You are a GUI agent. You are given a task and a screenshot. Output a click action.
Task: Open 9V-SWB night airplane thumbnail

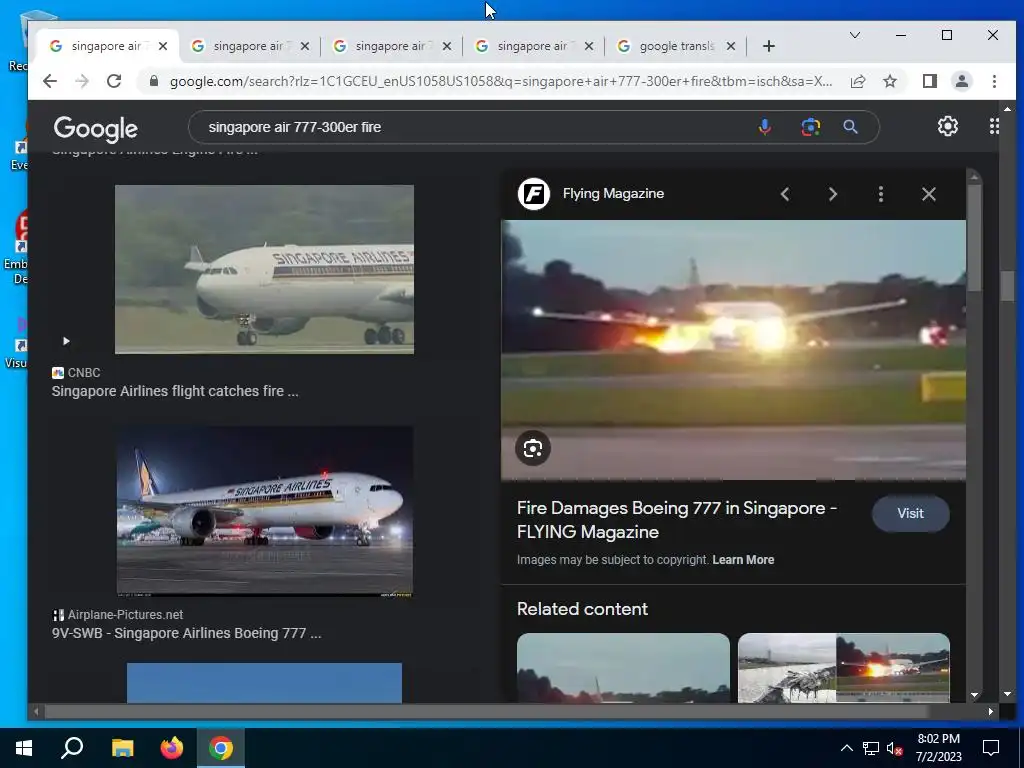pyautogui.click(x=264, y=511)
